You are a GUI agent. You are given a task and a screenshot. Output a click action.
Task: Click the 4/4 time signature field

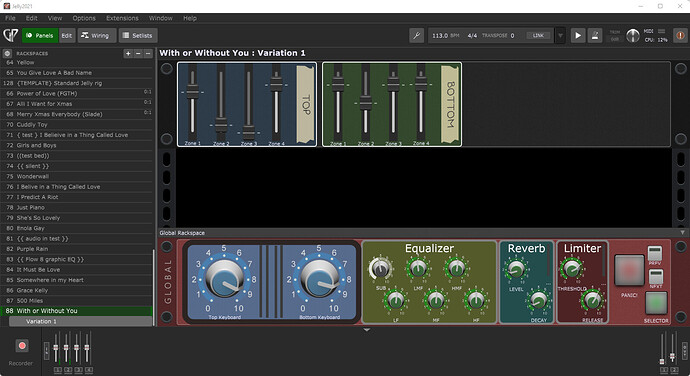tap(472, 36)
